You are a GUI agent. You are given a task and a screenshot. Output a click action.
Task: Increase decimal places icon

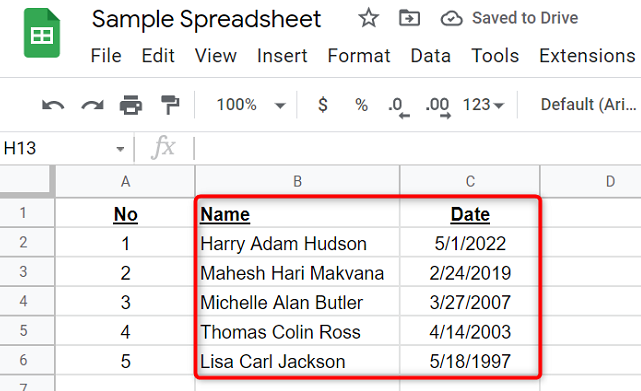tap(438, 107)
